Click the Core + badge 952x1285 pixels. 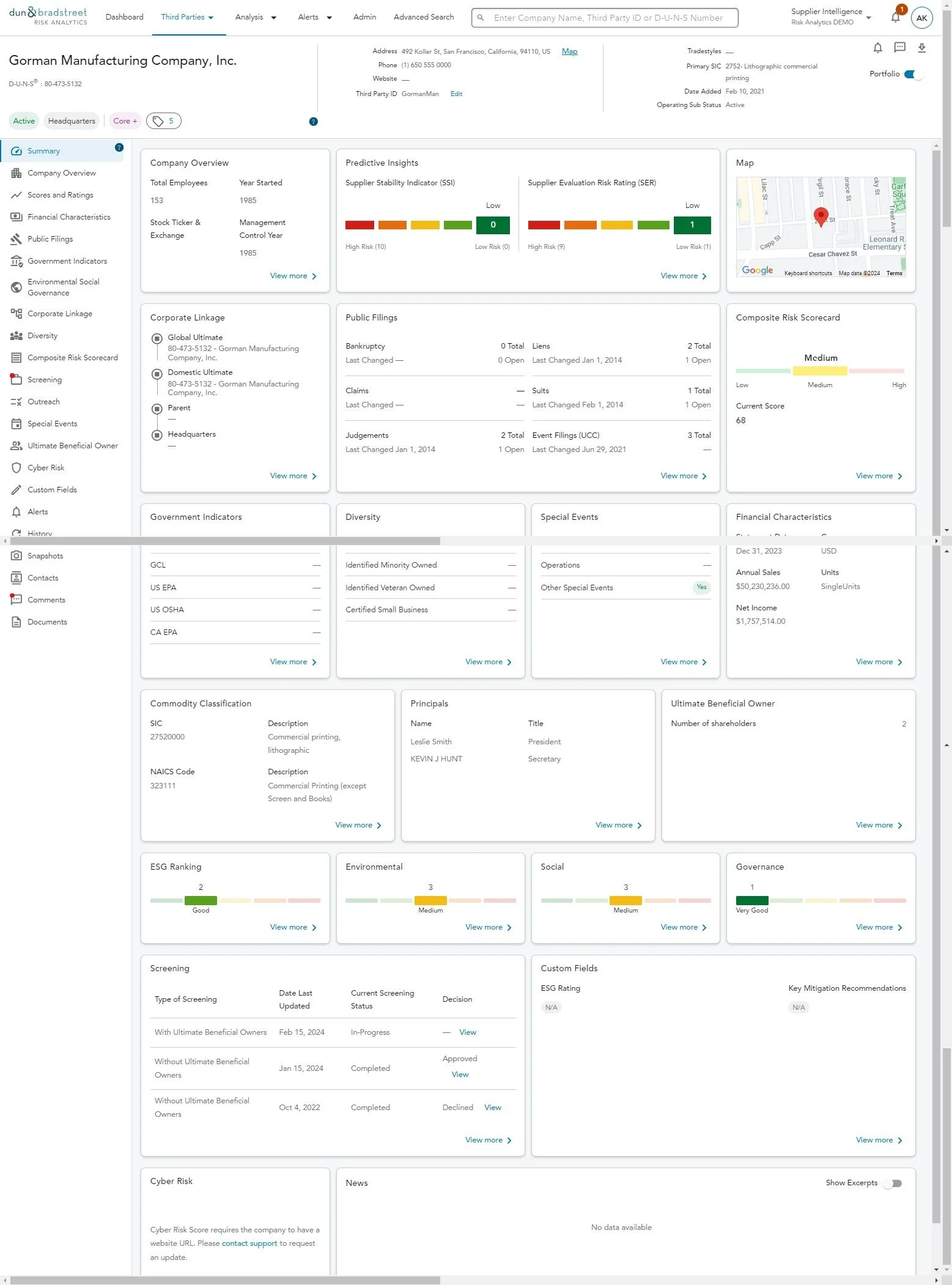[125, 121]
